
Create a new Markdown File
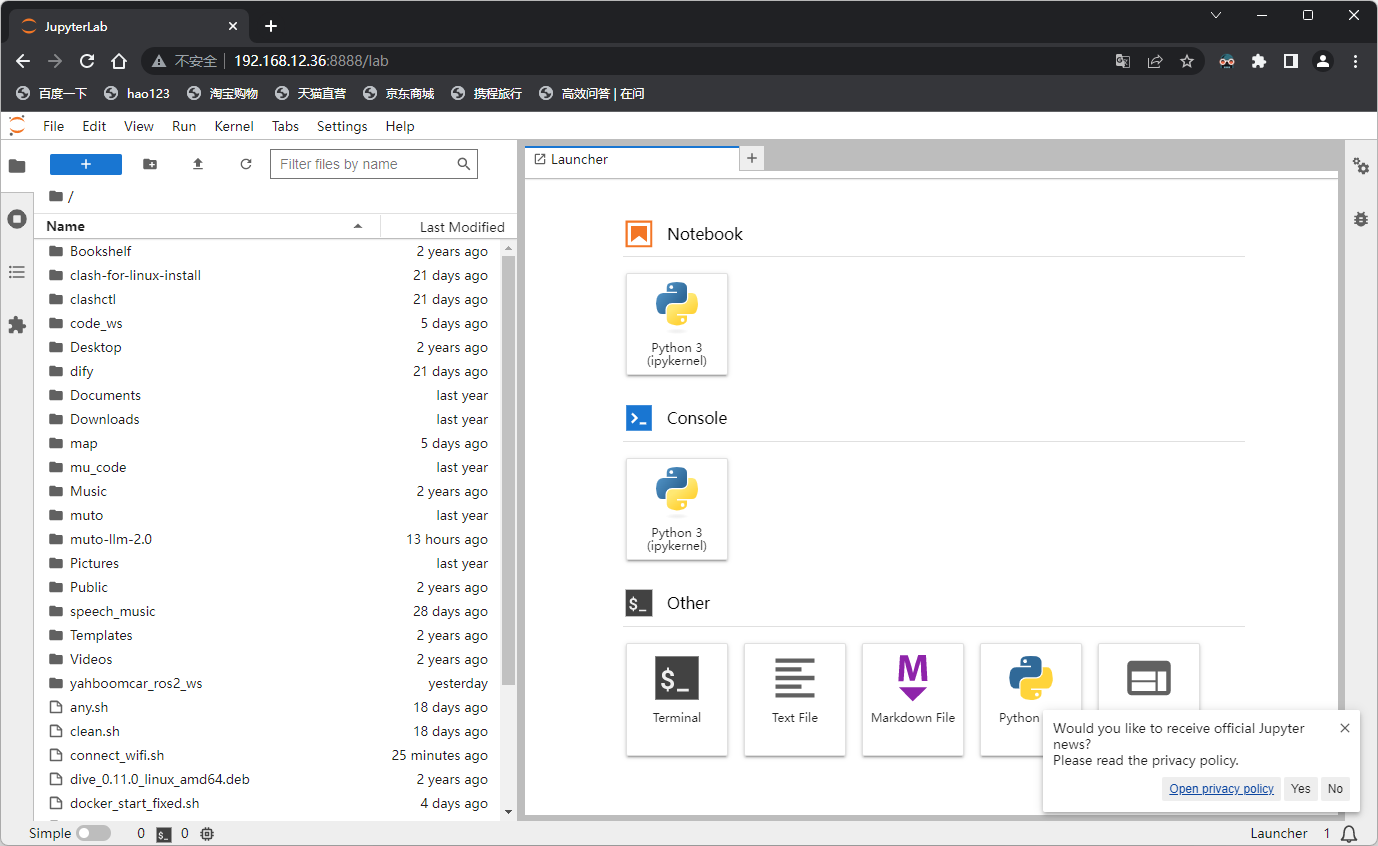(913, 699)
